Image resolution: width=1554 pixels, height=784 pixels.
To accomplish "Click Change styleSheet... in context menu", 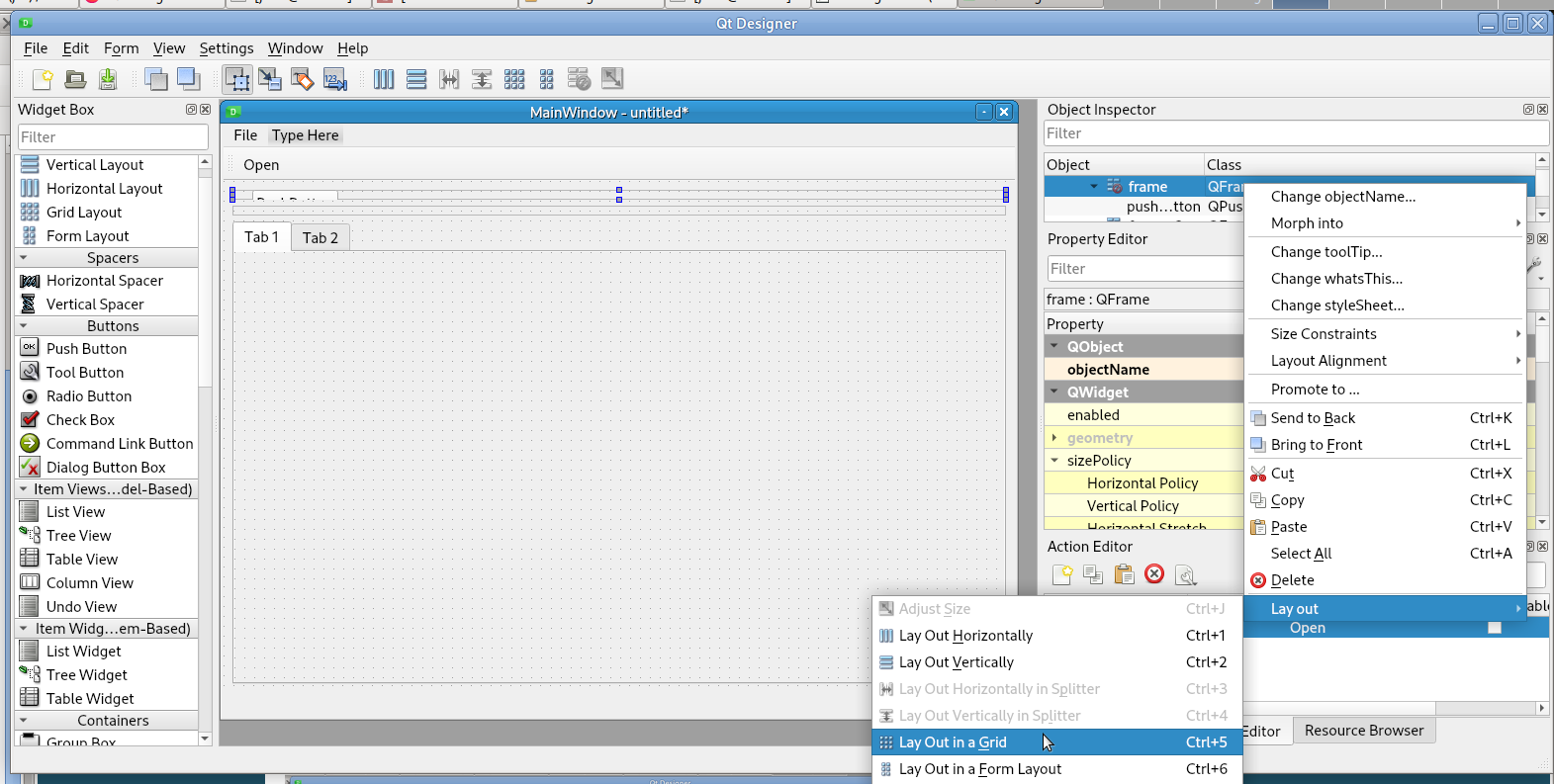I will tap(1337, 305).
